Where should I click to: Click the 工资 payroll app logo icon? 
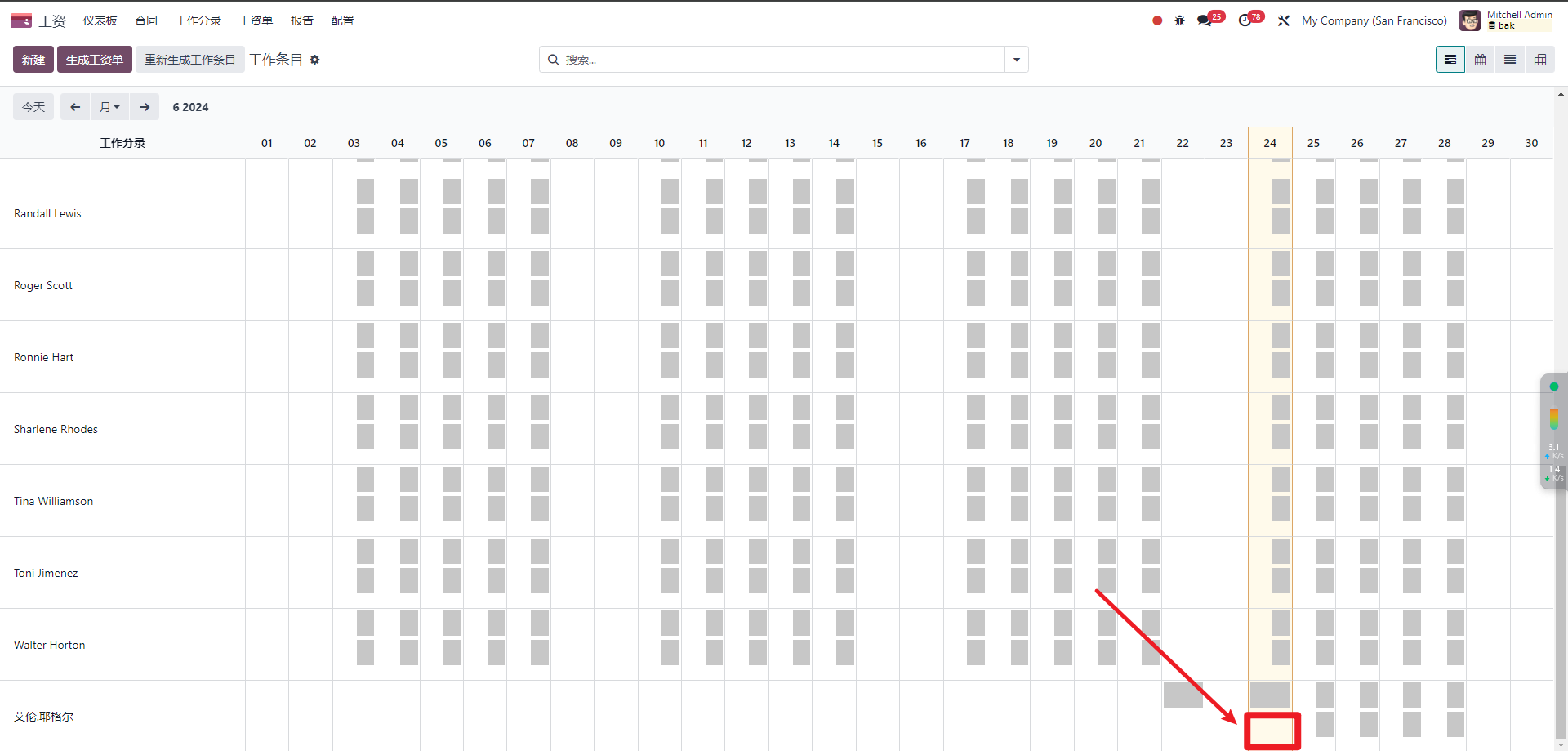tap(21, 20)
